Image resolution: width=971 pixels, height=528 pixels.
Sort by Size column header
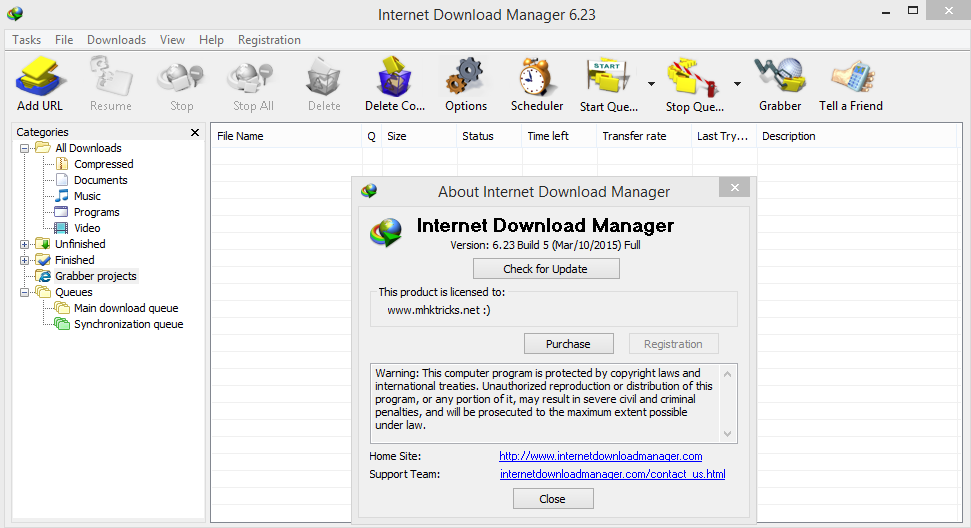coord(419,136)
